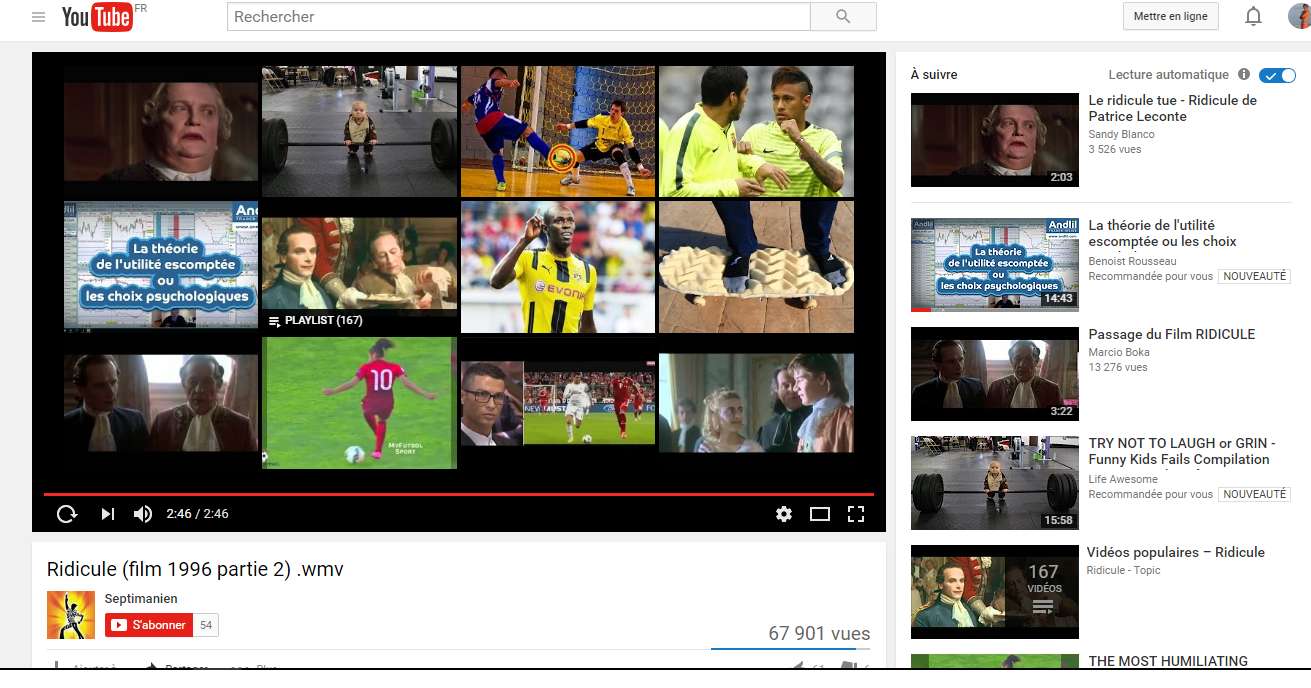
Task: Mute the player volume
Action: [143, 514]
